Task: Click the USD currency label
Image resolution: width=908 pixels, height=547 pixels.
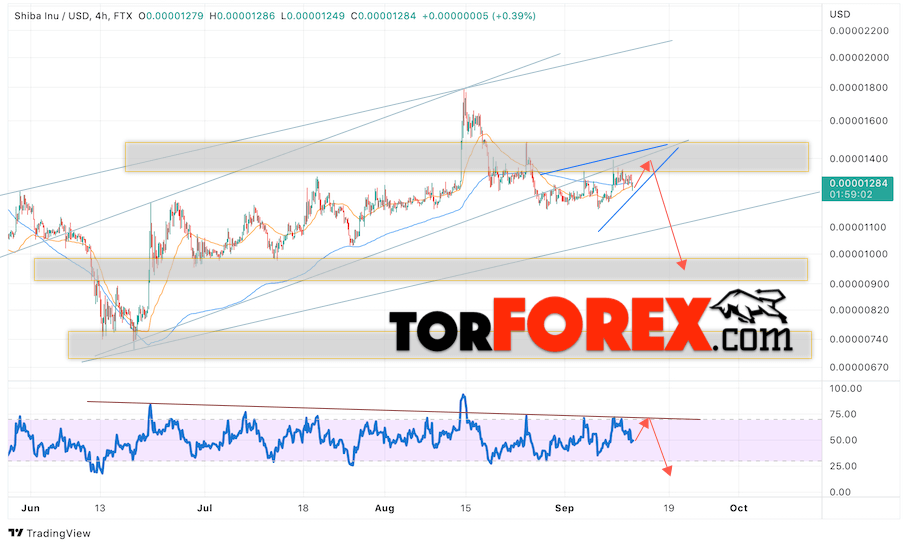Action: point(840,14)
